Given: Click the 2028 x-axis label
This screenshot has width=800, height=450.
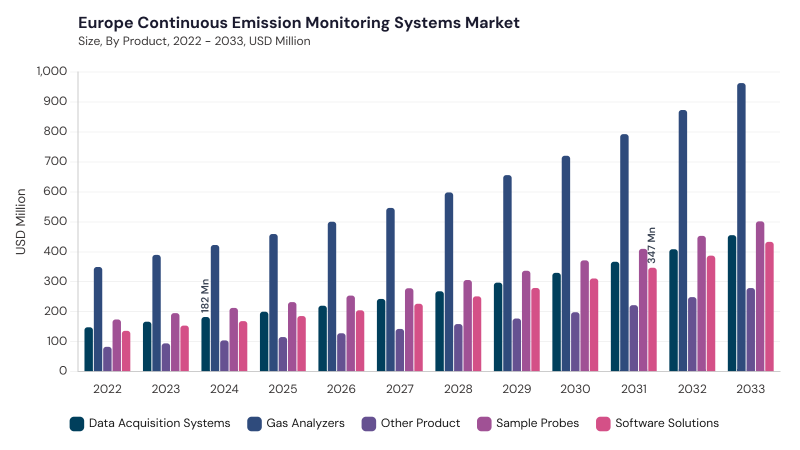Looking at the screenshot, I should (x=458, y=389).
